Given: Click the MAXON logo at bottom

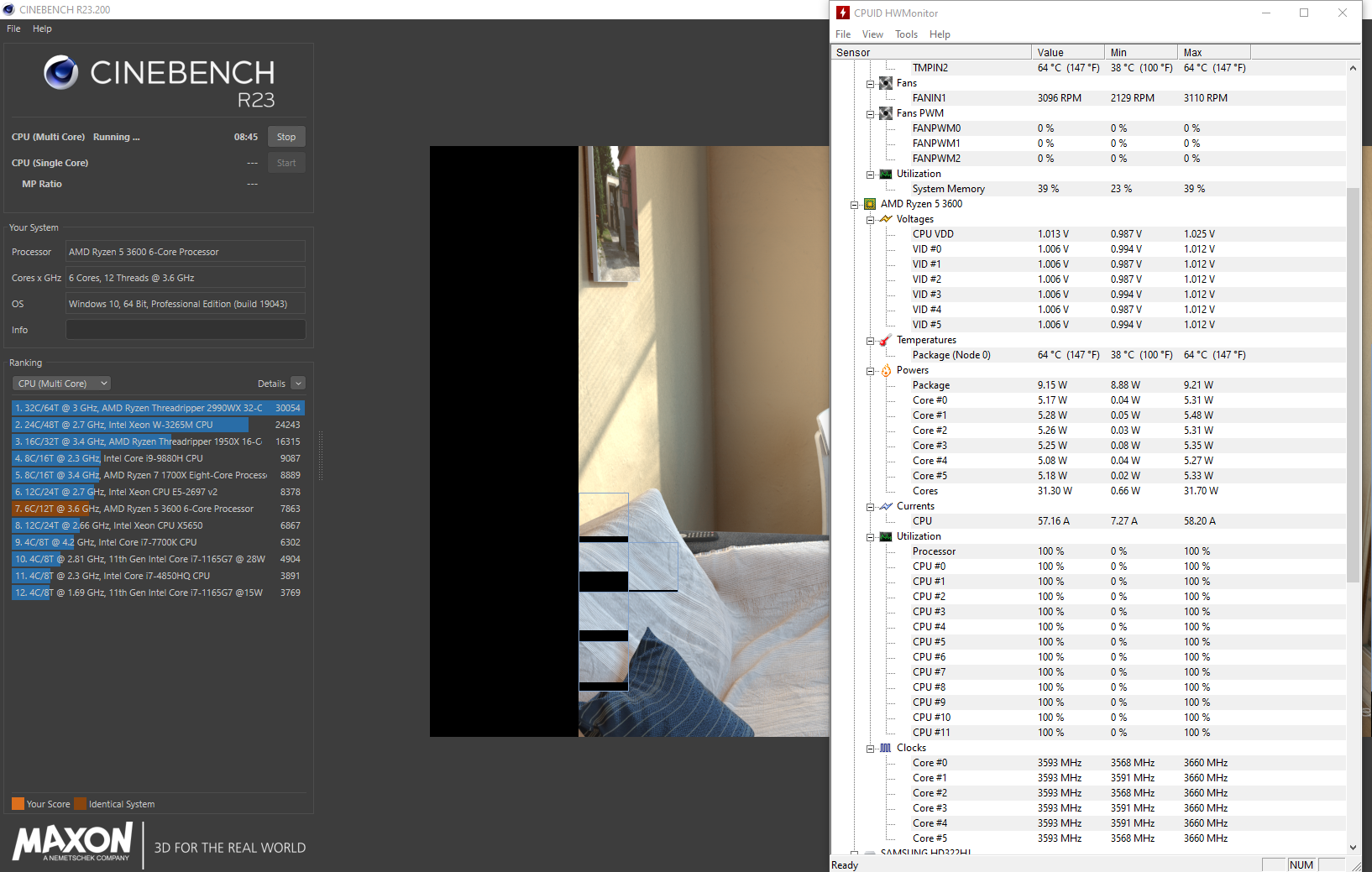Looking at the screenshot, I should (72, 842).
